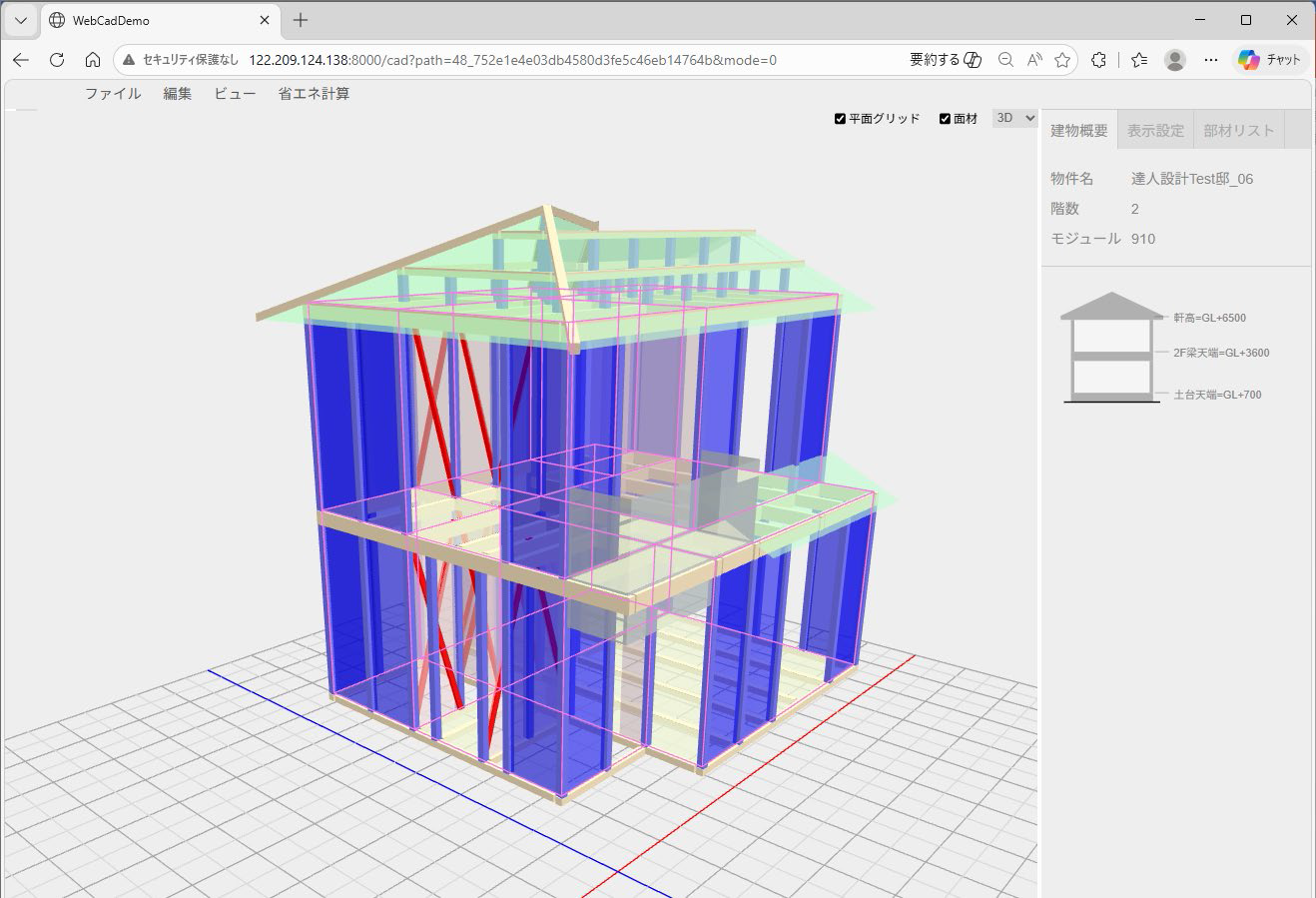Select the 階数 value 2
The width and height of the screenshot is (1316, 898).
(1135, 209)
